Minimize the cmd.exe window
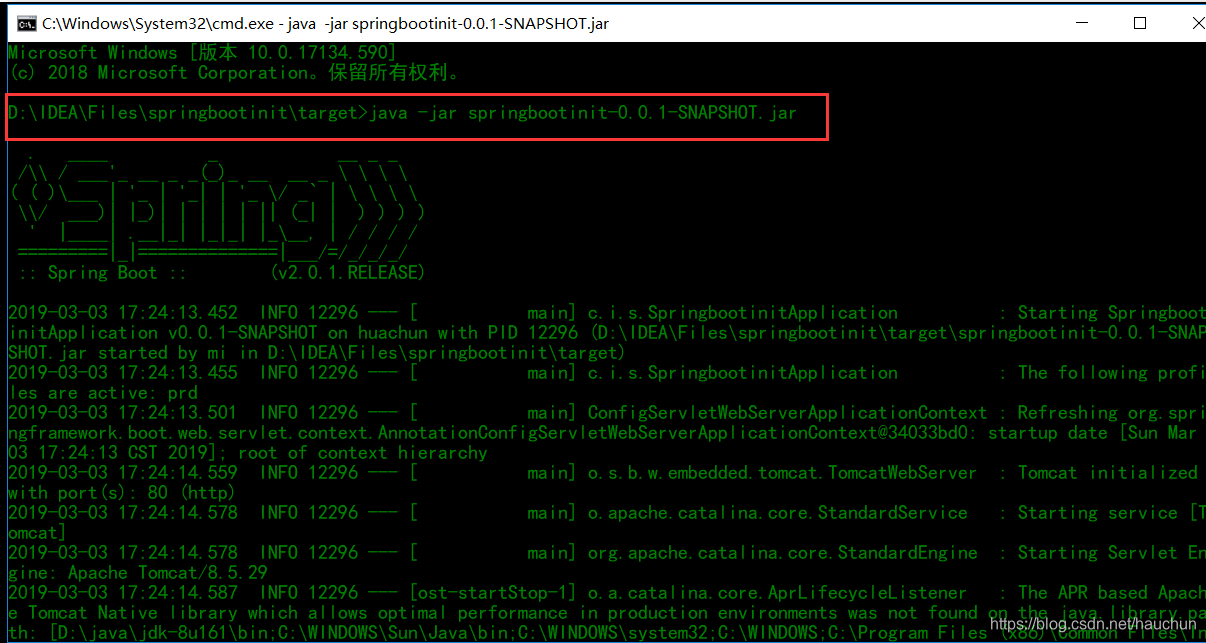This screenshot has width=1206, height=643. click(x=1084, y=23)
